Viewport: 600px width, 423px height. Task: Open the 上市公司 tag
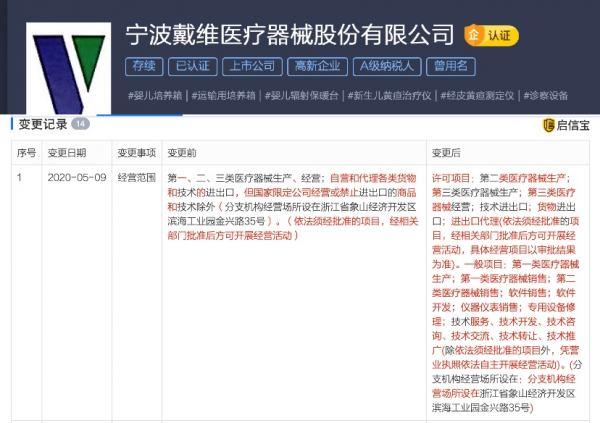click(x=252, y=67)
